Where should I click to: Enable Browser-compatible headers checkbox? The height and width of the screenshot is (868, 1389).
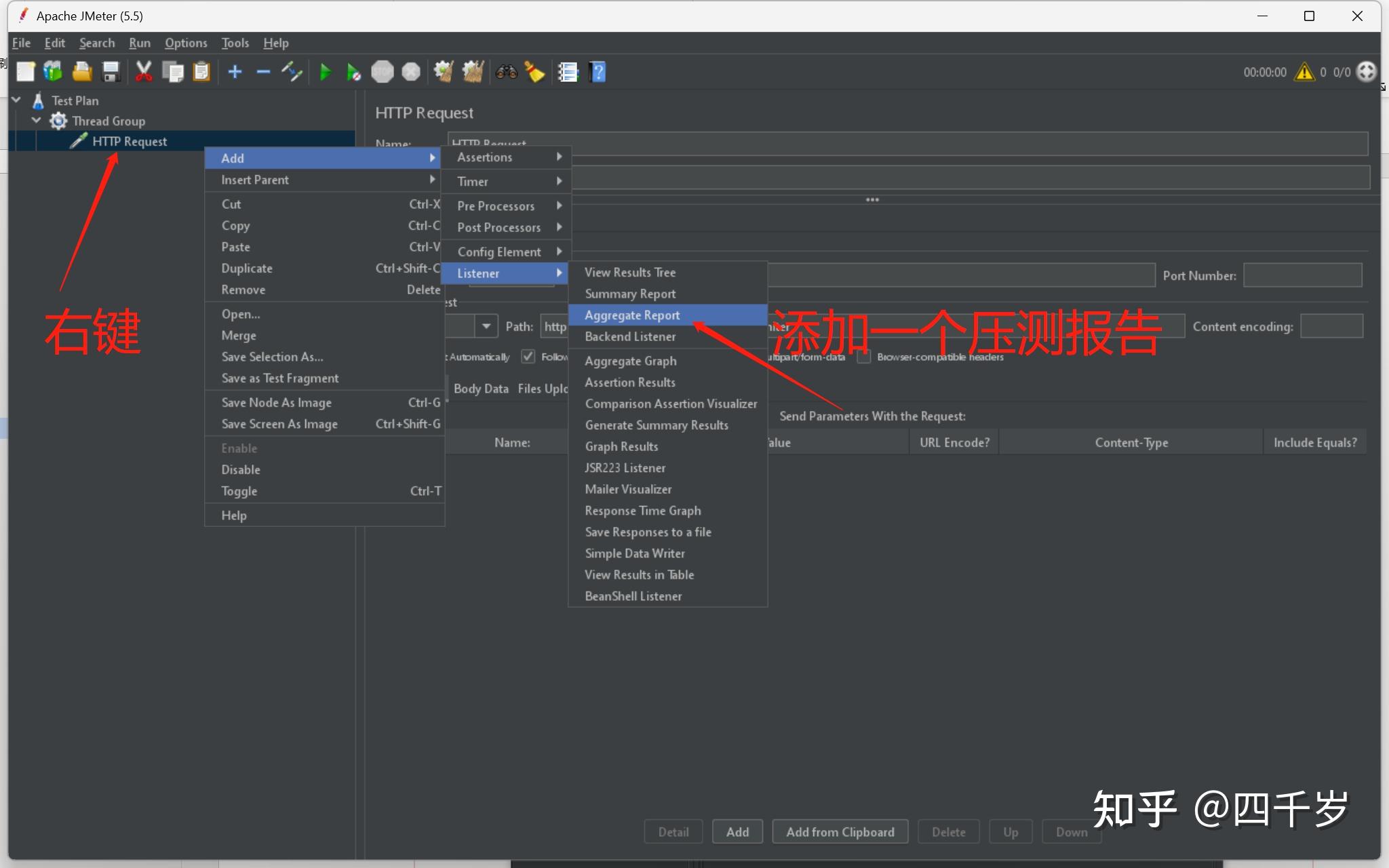[863, 357]
